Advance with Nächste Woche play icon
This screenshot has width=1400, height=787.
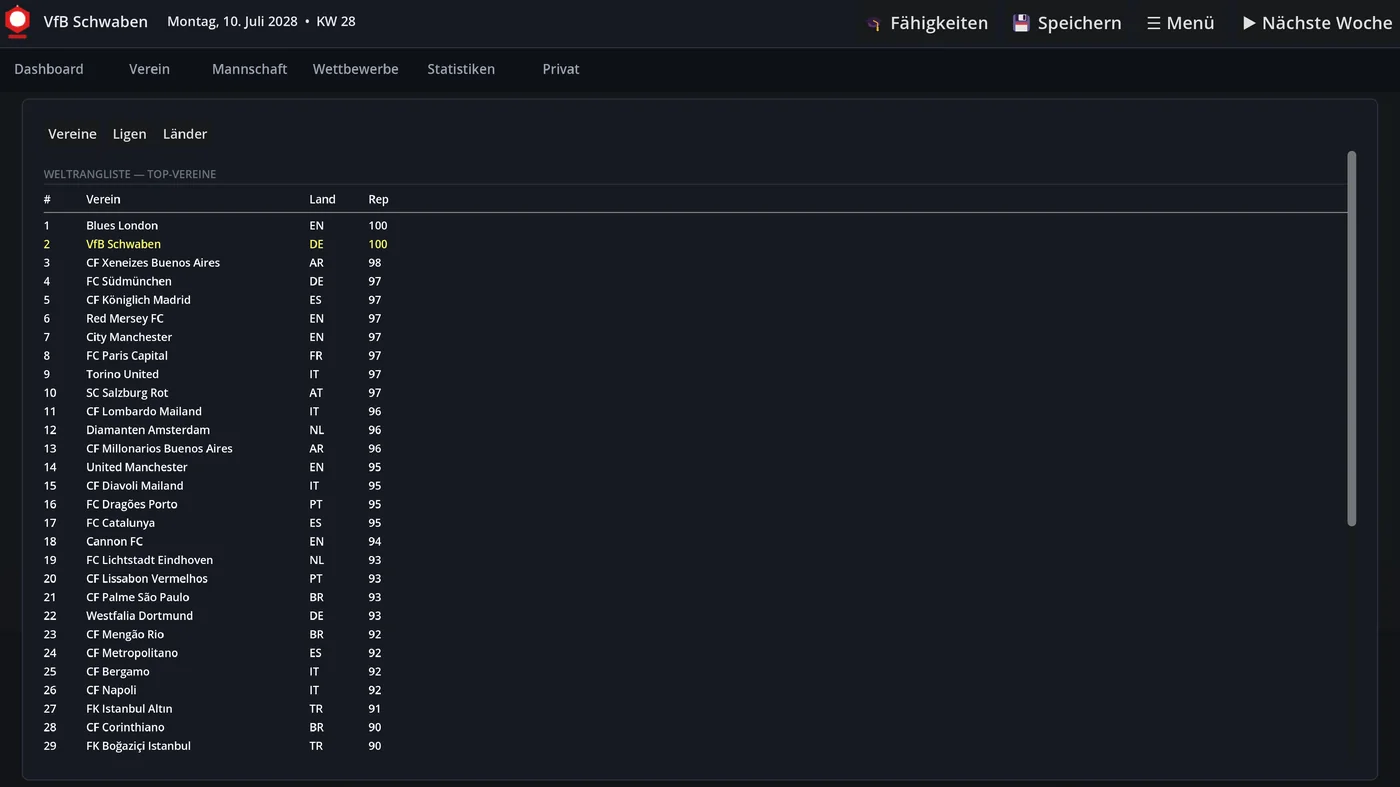point(1249,23)
